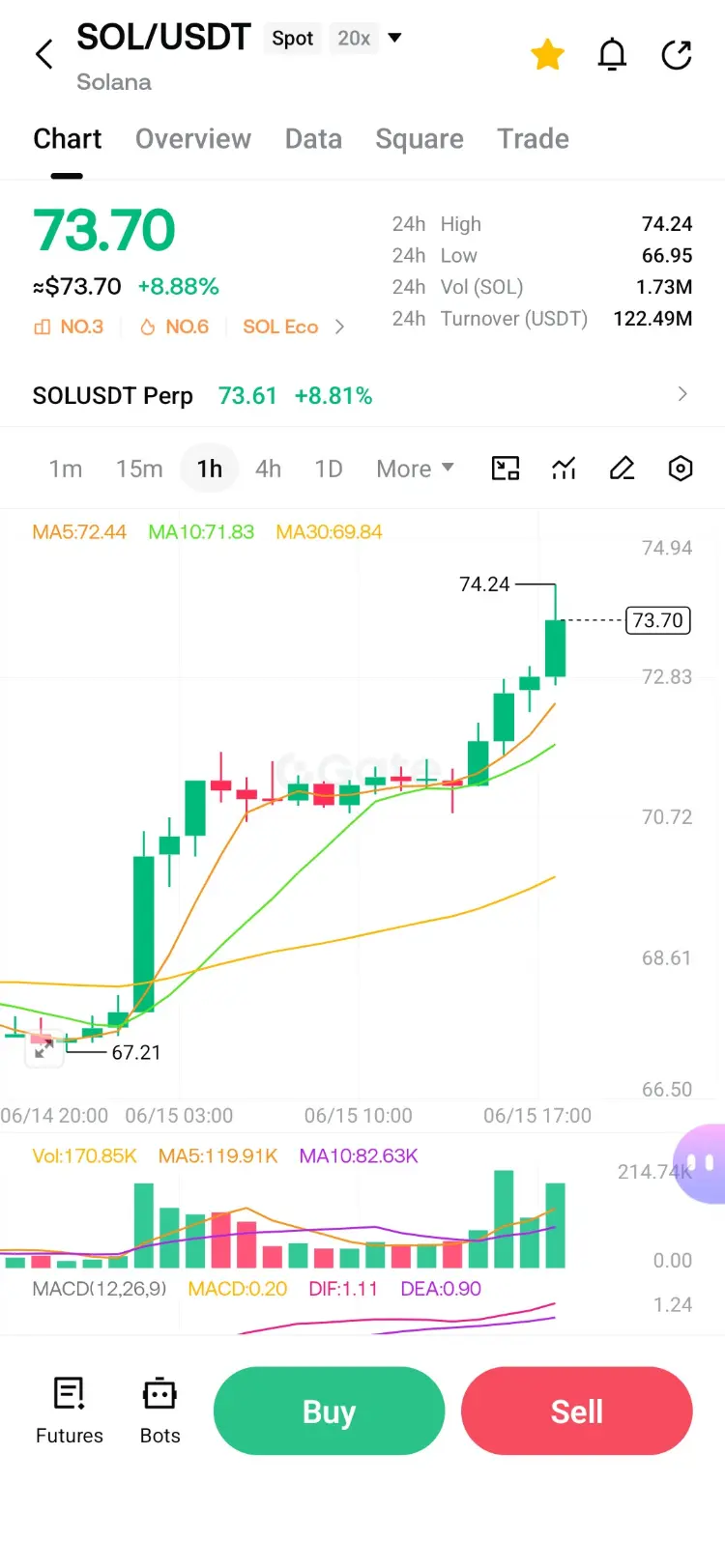Image resolution: width=725 pixels, height=1568 pixels.
Task: Open the SOL Eco category link
Action: (280, 327)
